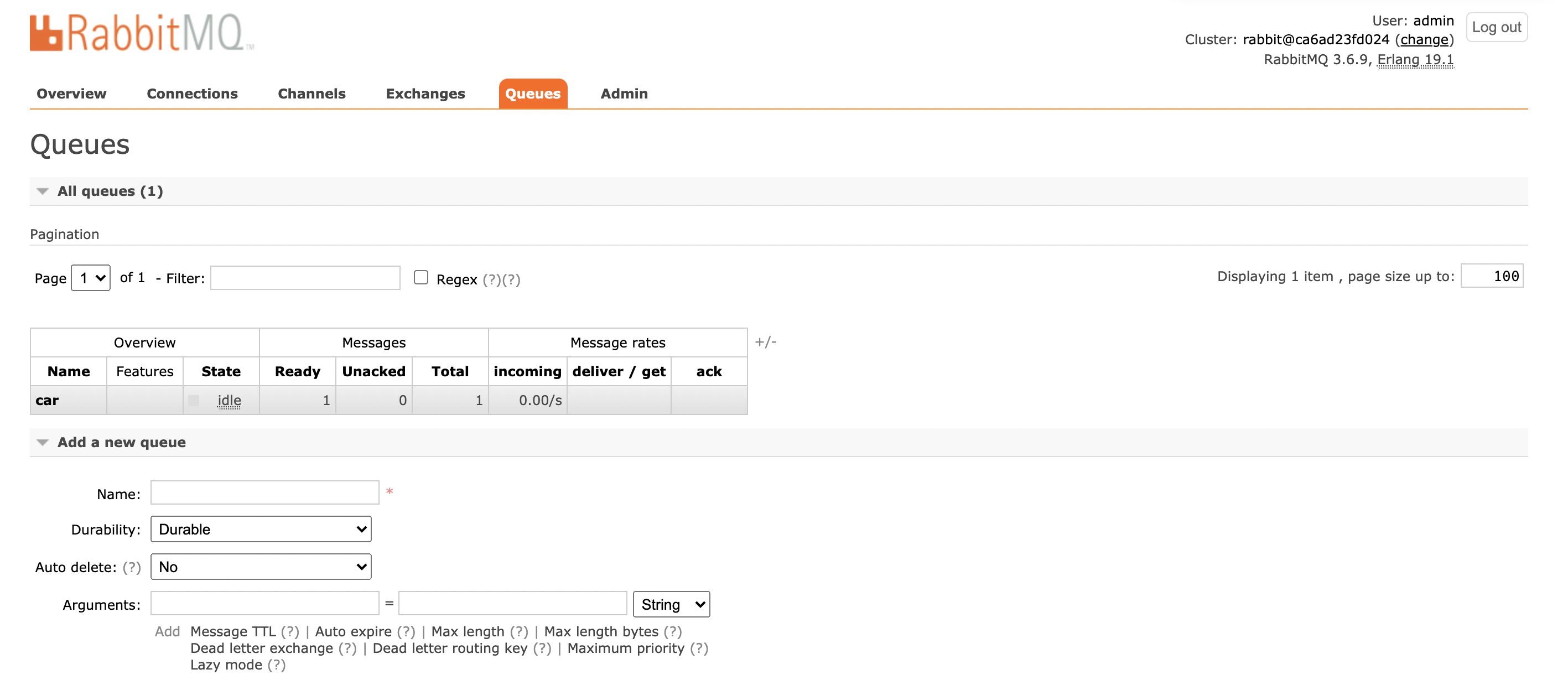Image resolution: width=1568 pixels, height=685 pixels.
Task: Toggle table columns with +/-
Action: point(766,342)
